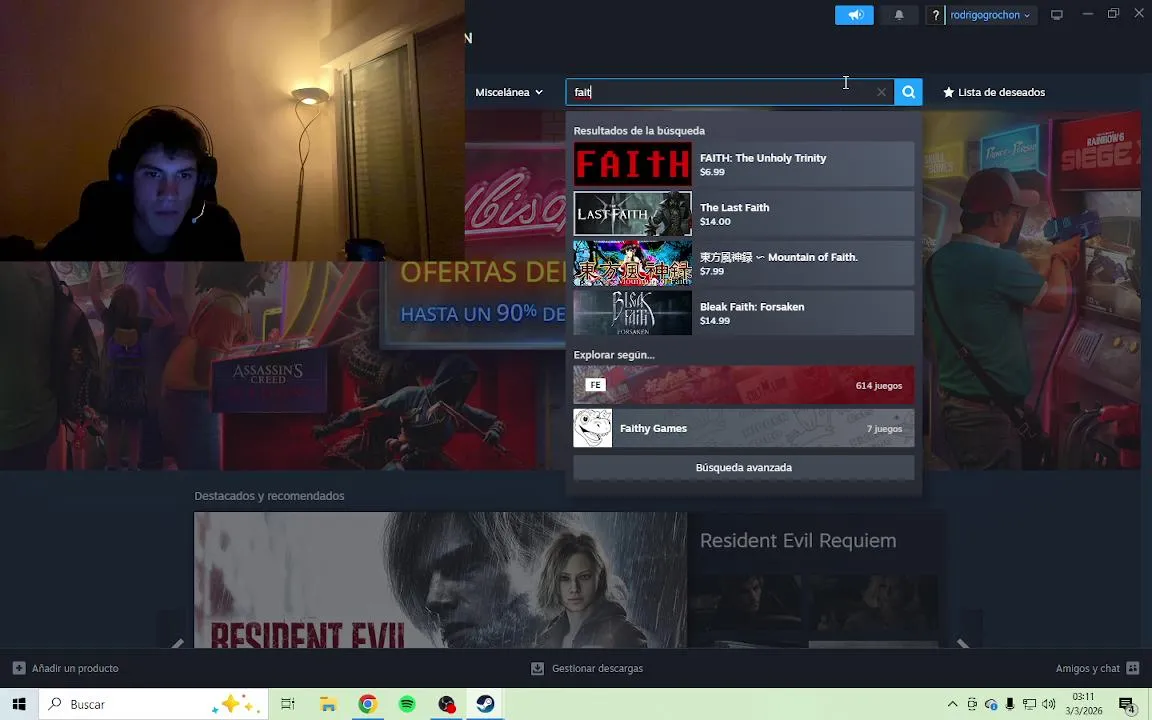Open The Last Faith capsule thumbnail
The height and width of the screenshot is (720, 1152).
[633, 214]
